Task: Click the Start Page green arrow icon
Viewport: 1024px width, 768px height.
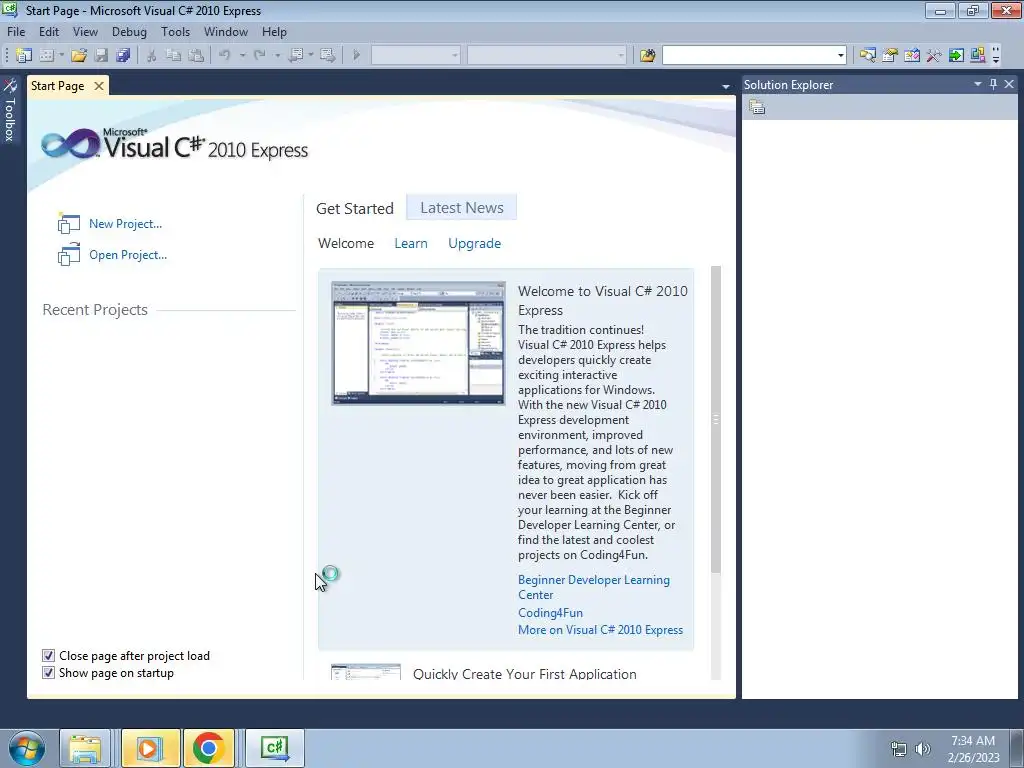Action: click(956, 56)
